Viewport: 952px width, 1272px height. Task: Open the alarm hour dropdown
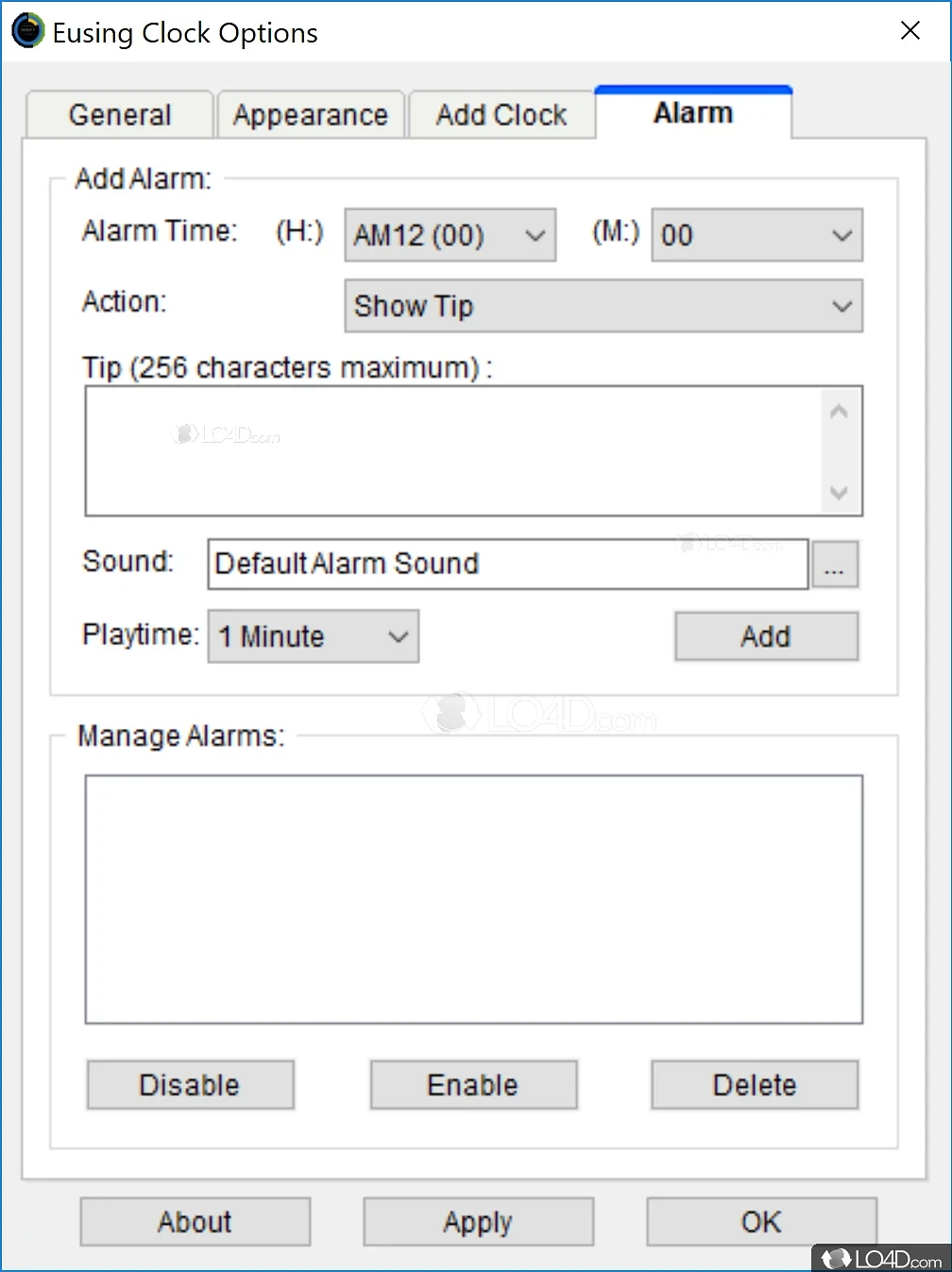coord(450,235)
